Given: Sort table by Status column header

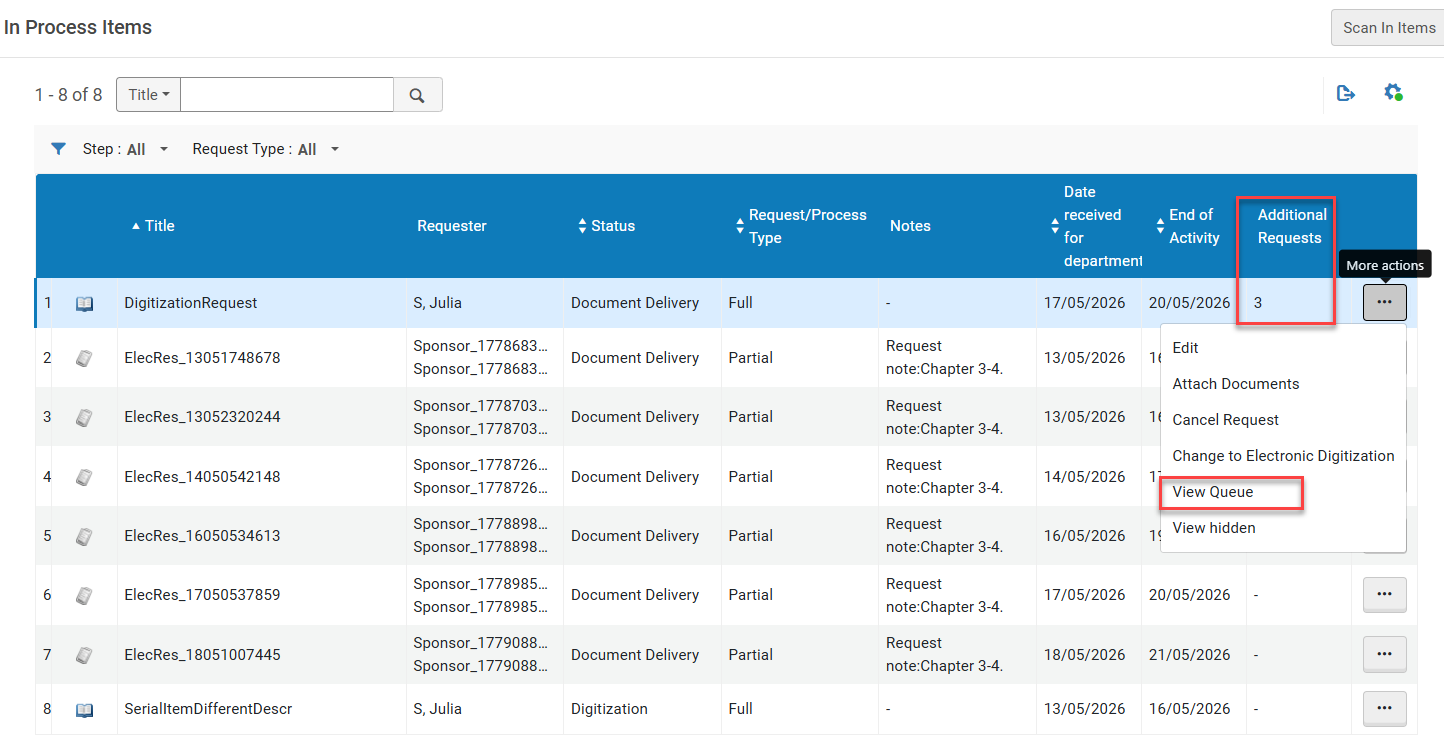Looking at the screenshot, I should pos(606,226).
